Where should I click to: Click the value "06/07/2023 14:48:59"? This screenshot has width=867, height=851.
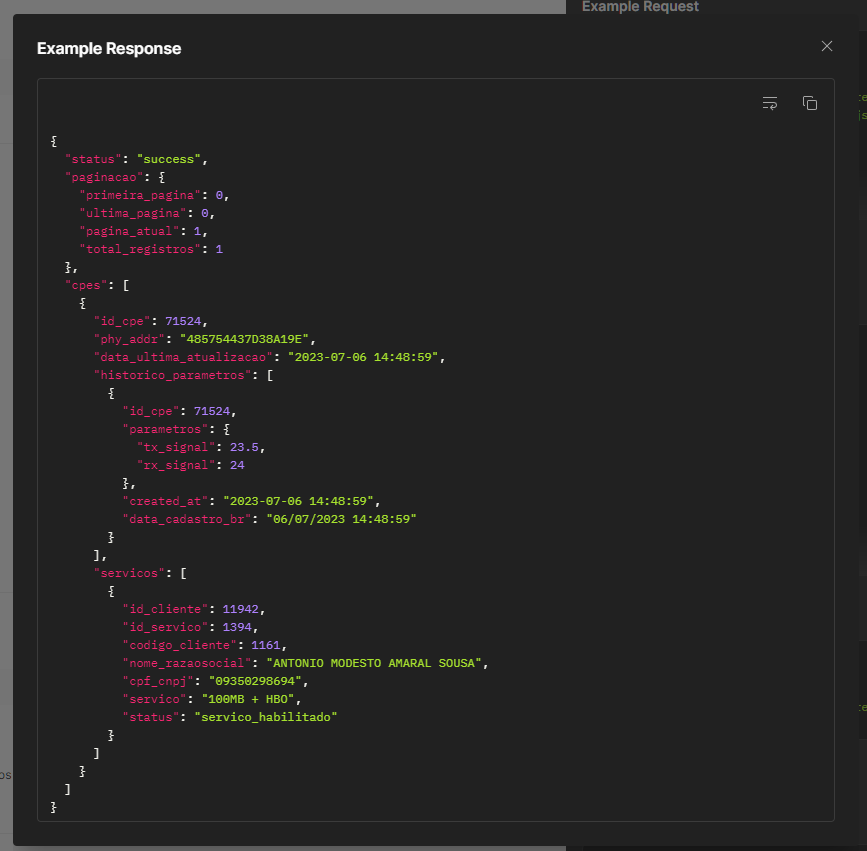(x=341, y=519)
